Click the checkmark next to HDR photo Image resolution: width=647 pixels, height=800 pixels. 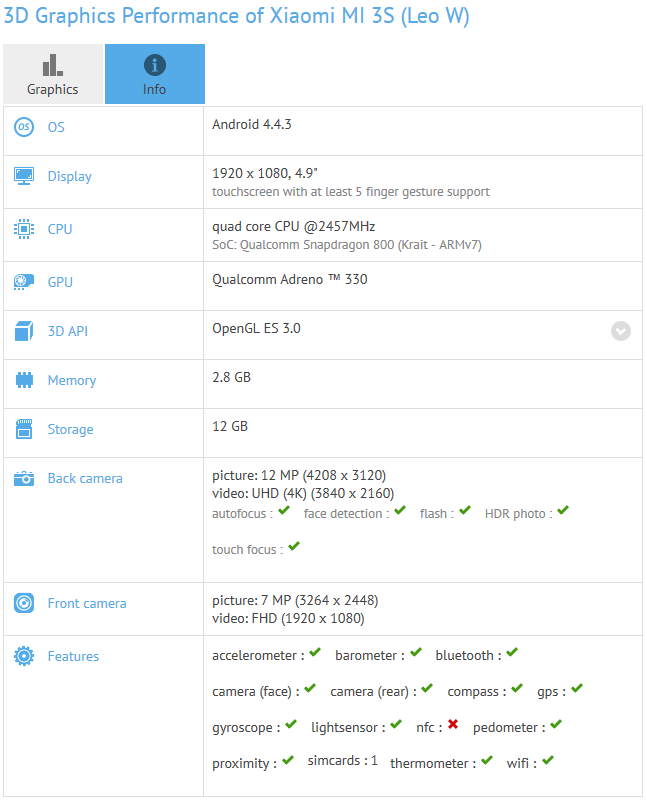(563, 511)
